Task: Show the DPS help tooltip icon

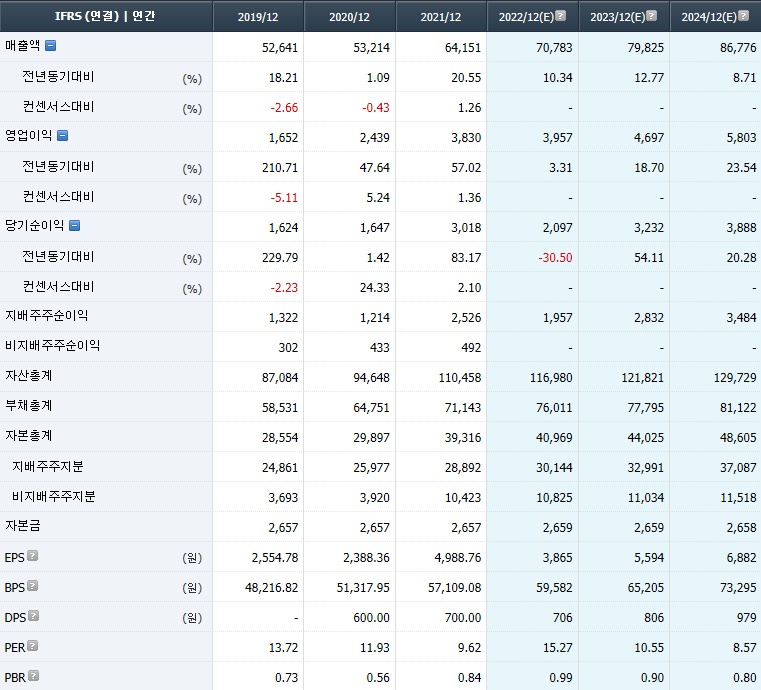Action: (33, 616)
